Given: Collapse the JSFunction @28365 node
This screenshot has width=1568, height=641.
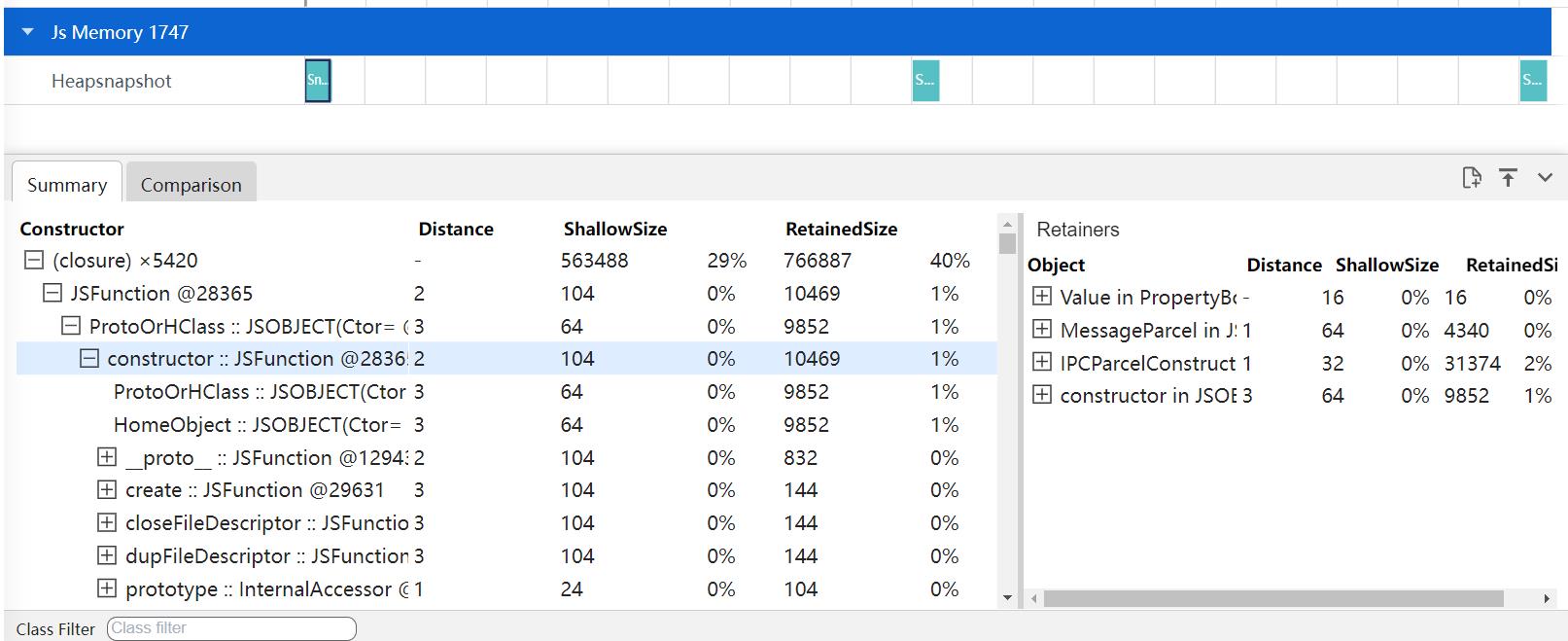Looking at the screenshot, I should (52, 294).
